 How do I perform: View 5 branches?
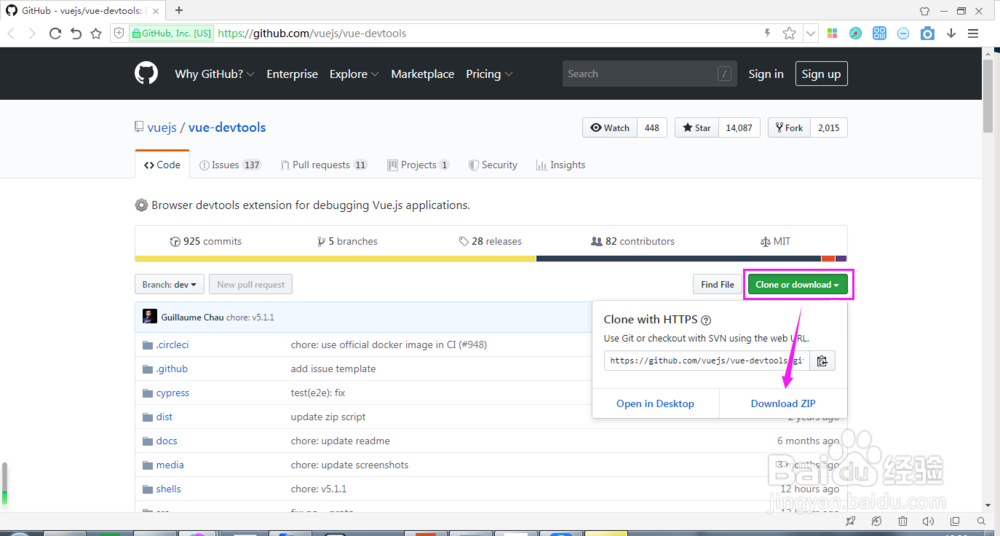coord(348,241)
